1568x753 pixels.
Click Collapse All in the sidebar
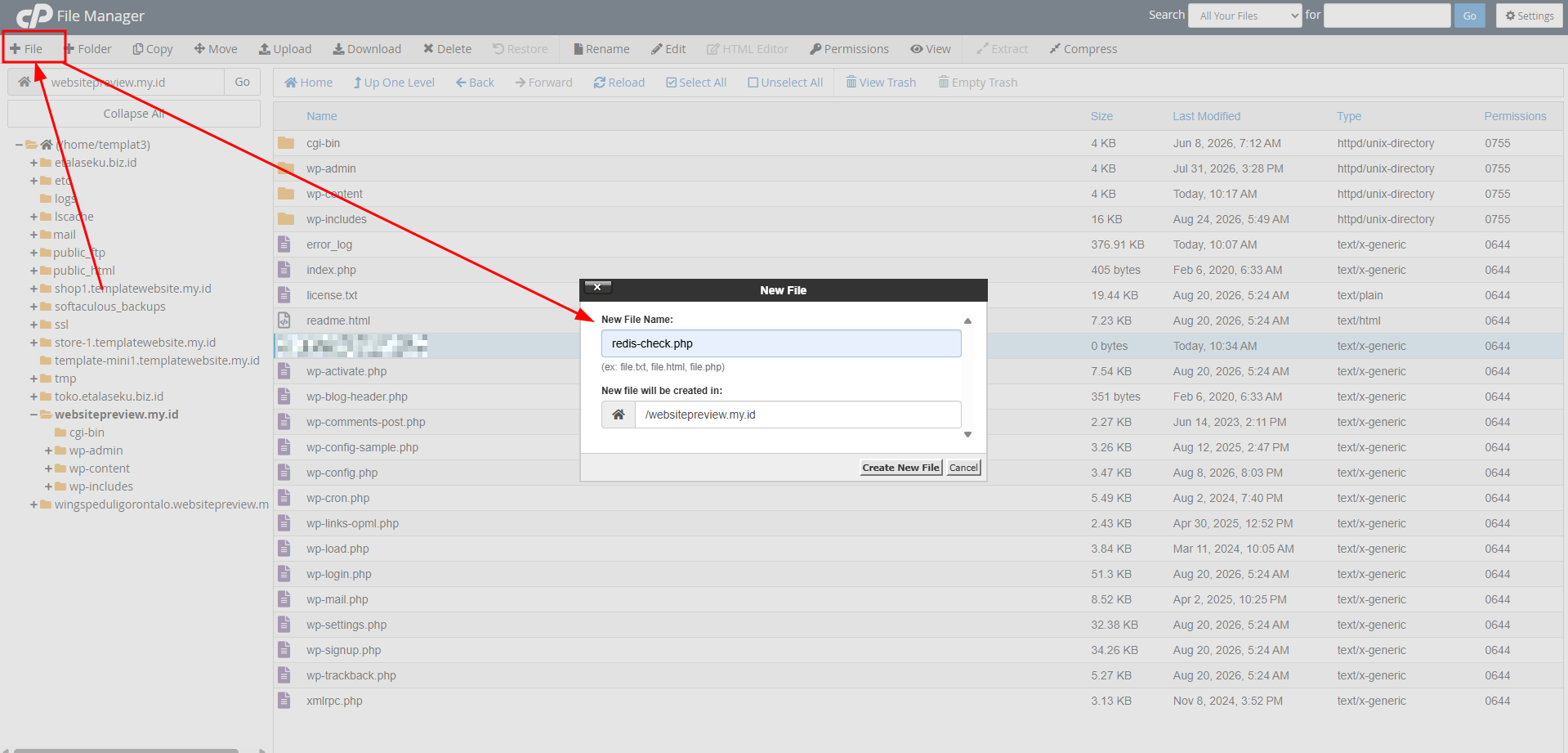[x=134, y=114]
